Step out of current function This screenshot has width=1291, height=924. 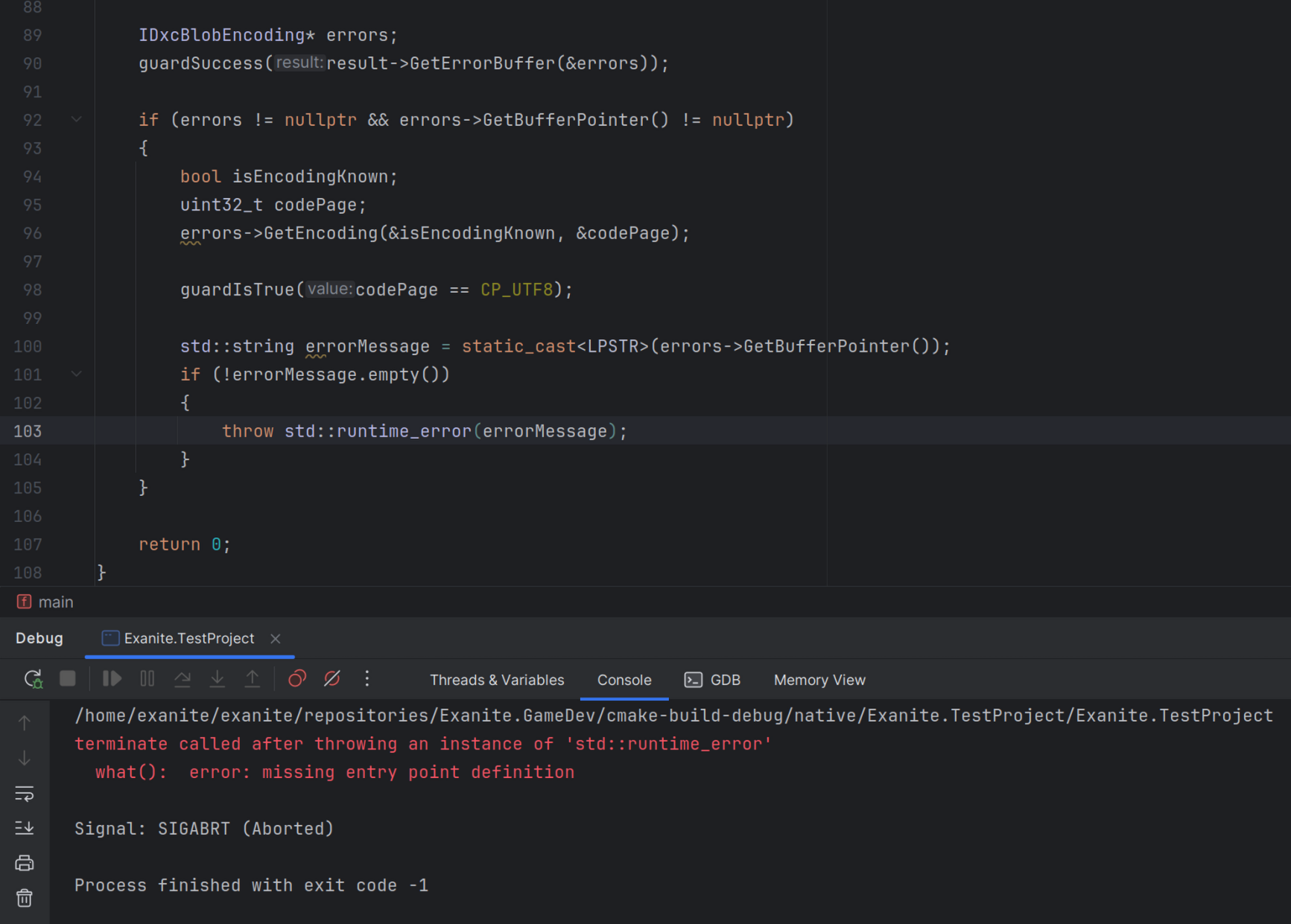click(x=253, y=679)
